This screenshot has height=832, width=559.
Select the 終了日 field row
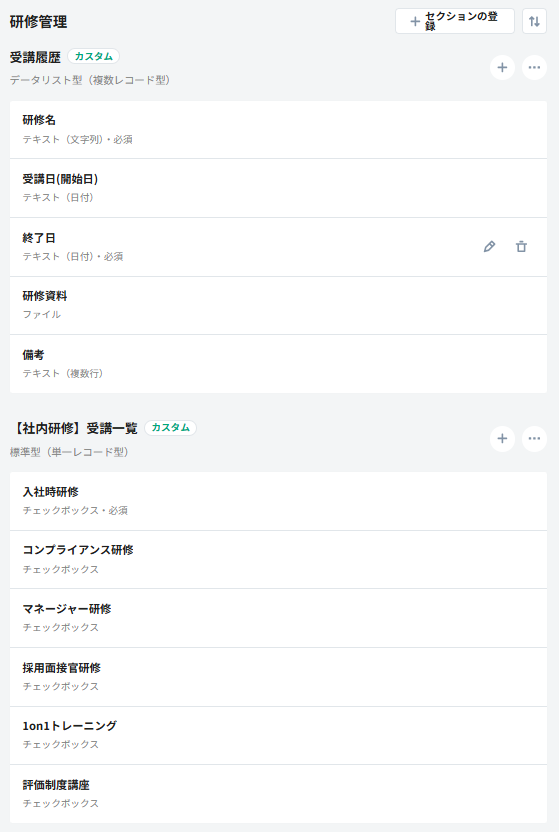coord(278,247)
